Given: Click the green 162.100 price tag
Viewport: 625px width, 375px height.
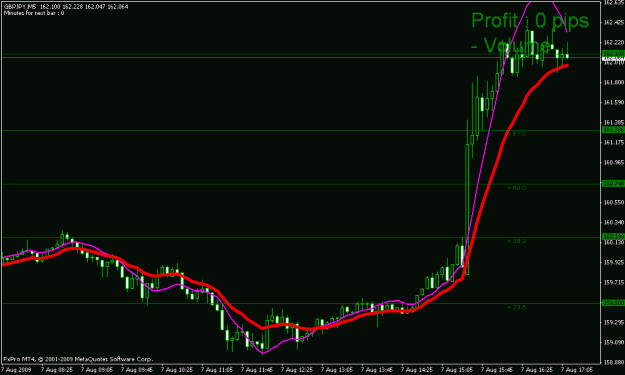Looking at the screenshot, I should coord(613,53).
